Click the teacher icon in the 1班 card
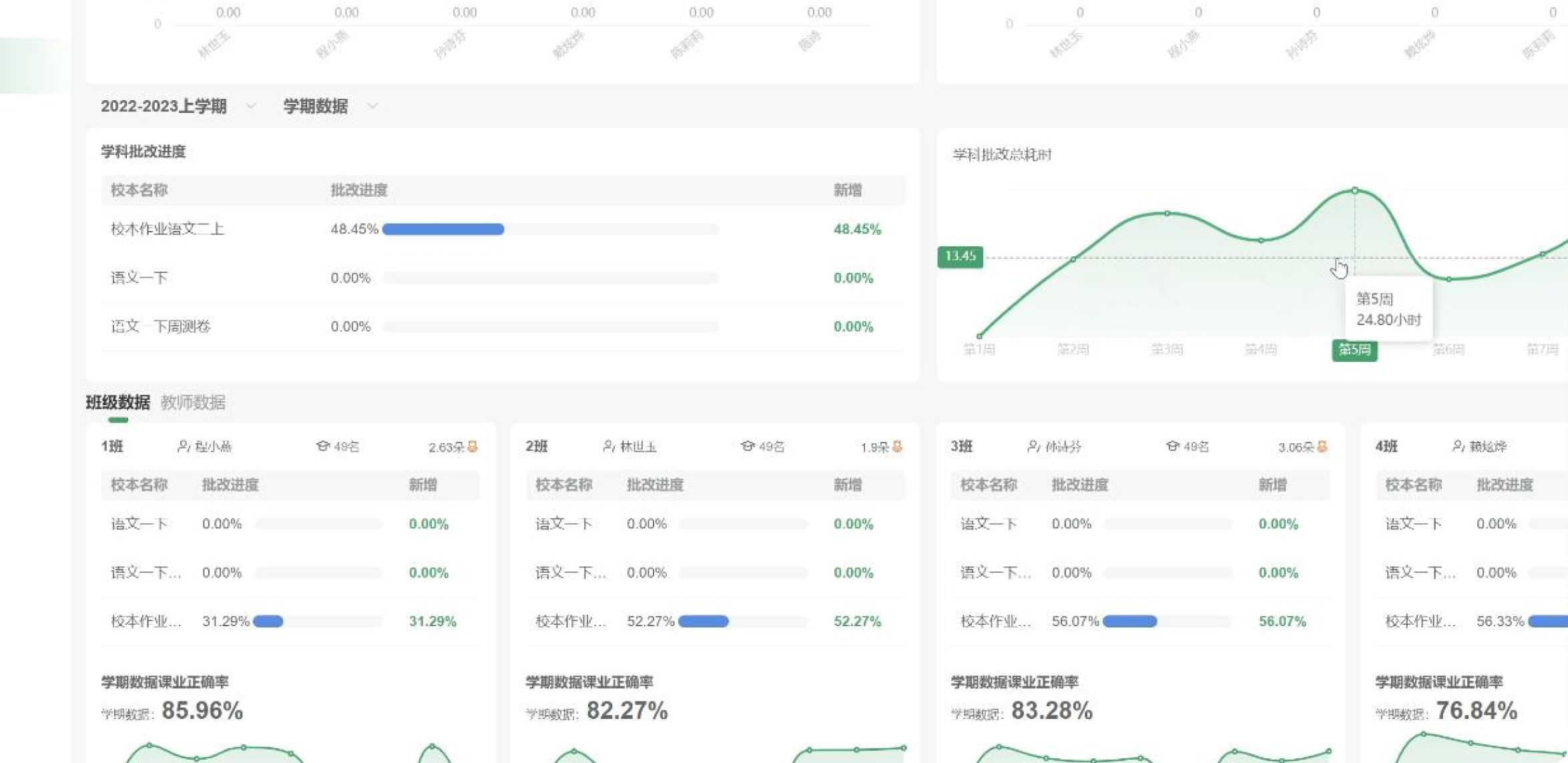This screenshot has width=1568, height=763. click(184, 446)
